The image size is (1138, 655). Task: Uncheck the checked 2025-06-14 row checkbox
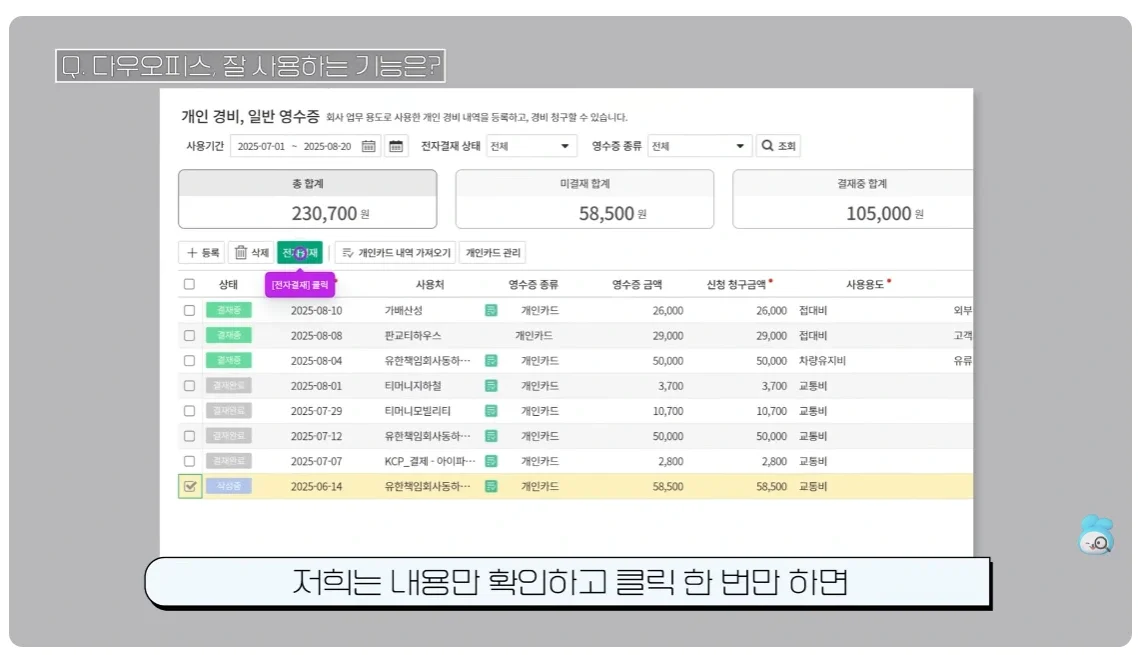(189, 486)
